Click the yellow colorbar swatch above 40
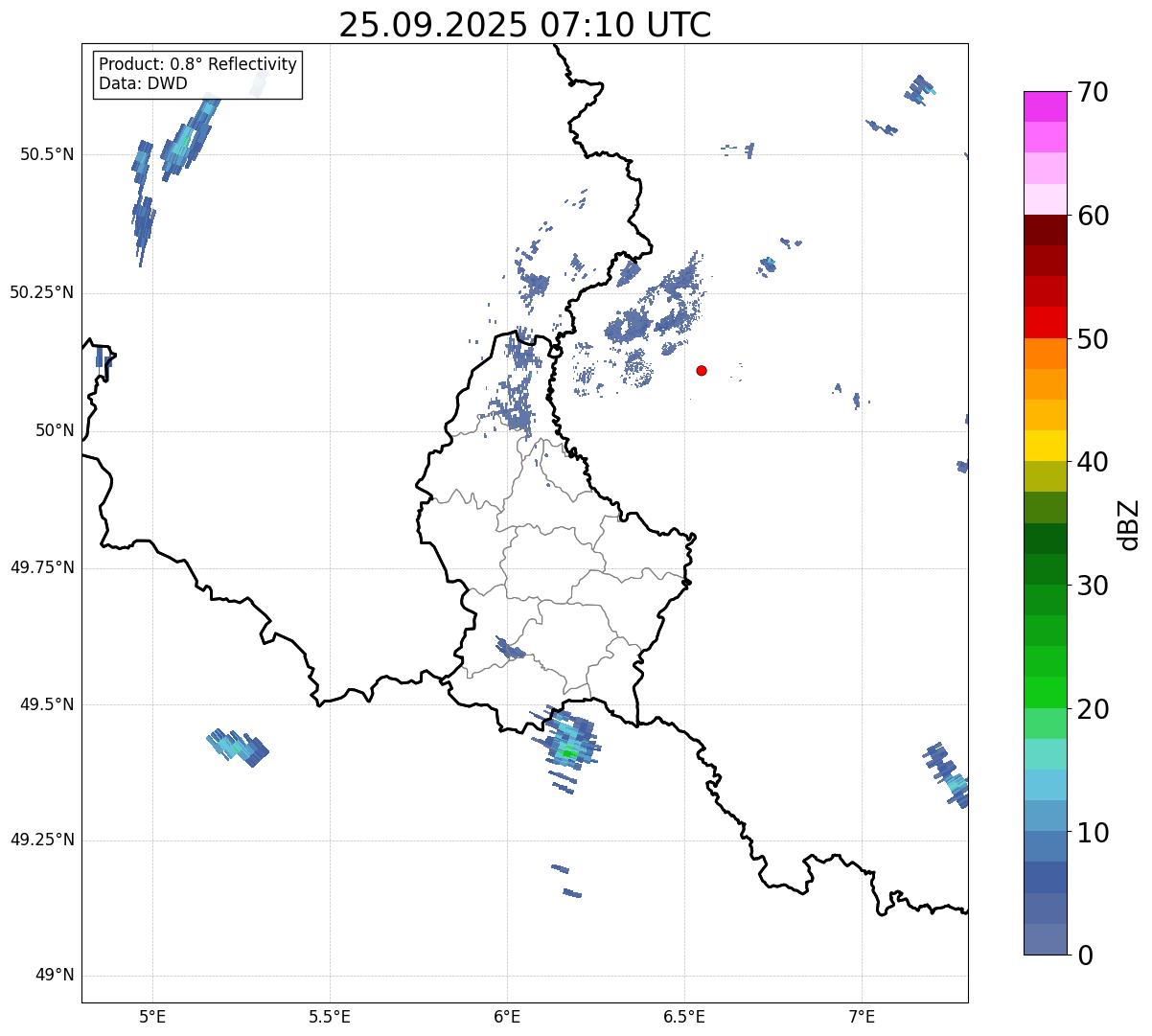Screen dimensions: 1152x1036 [1046, 446]
